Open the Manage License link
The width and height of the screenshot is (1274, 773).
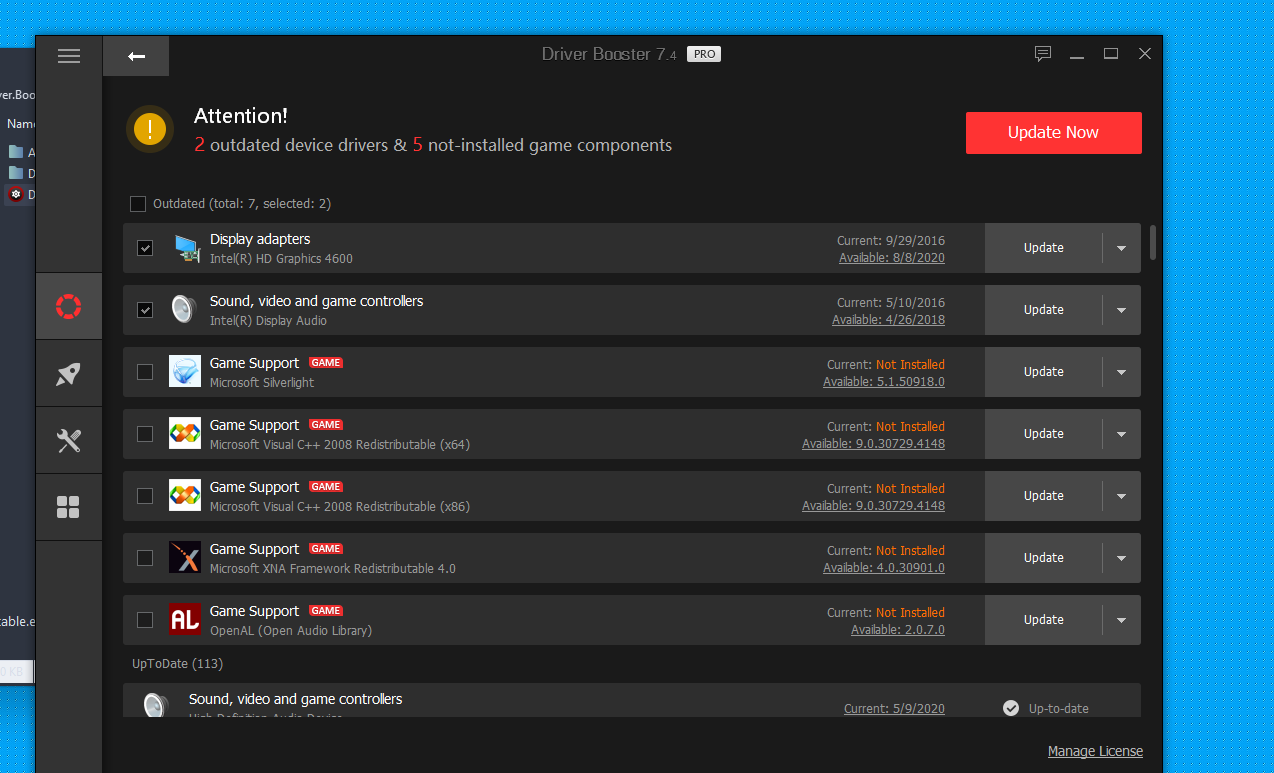pyautogui.click(x=1095, y=751)
